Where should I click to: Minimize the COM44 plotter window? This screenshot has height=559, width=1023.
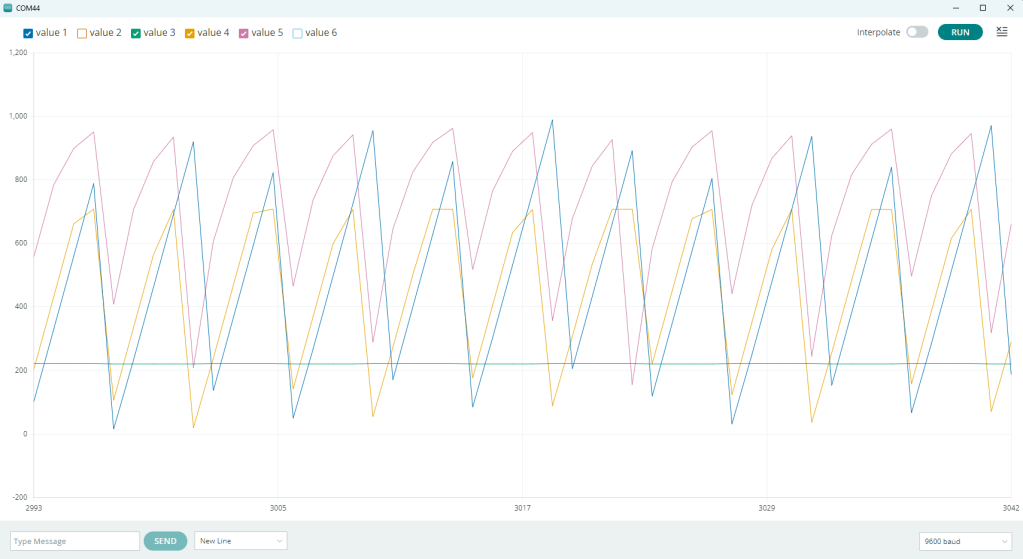tap(956, 8)
